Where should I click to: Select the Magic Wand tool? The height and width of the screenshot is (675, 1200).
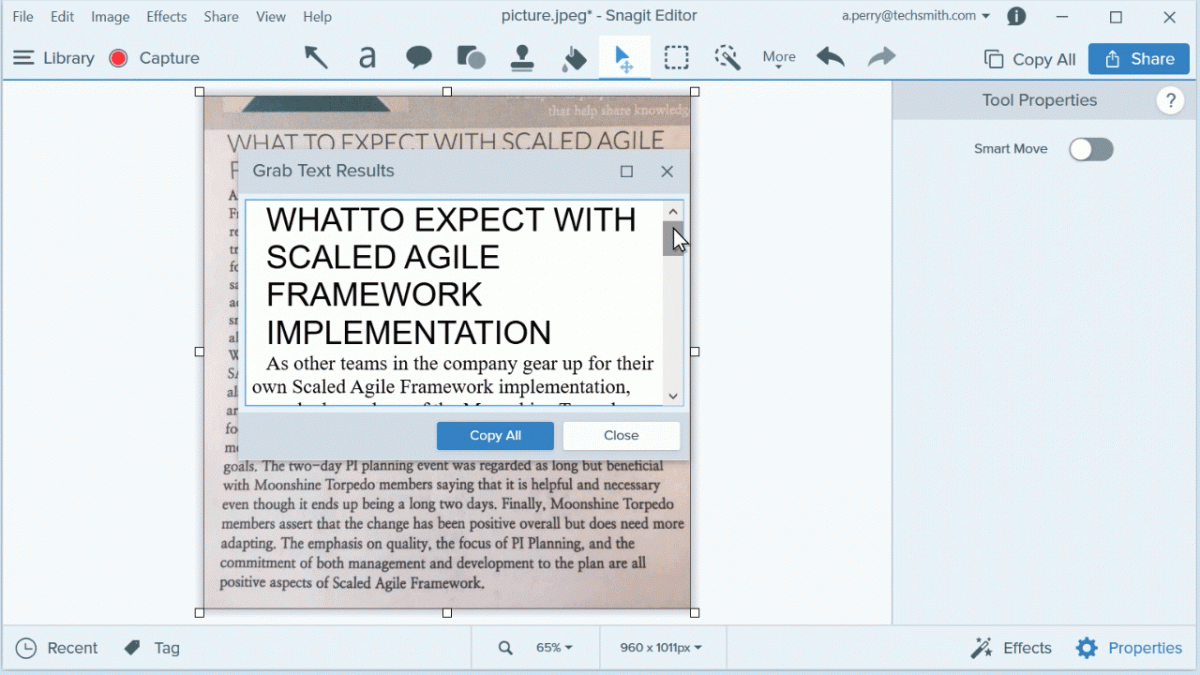(727, 58)
